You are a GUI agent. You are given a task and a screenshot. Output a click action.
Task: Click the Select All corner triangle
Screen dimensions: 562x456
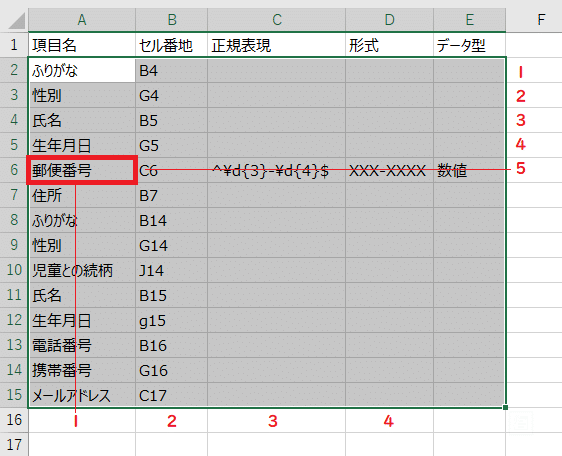(16, 21)
